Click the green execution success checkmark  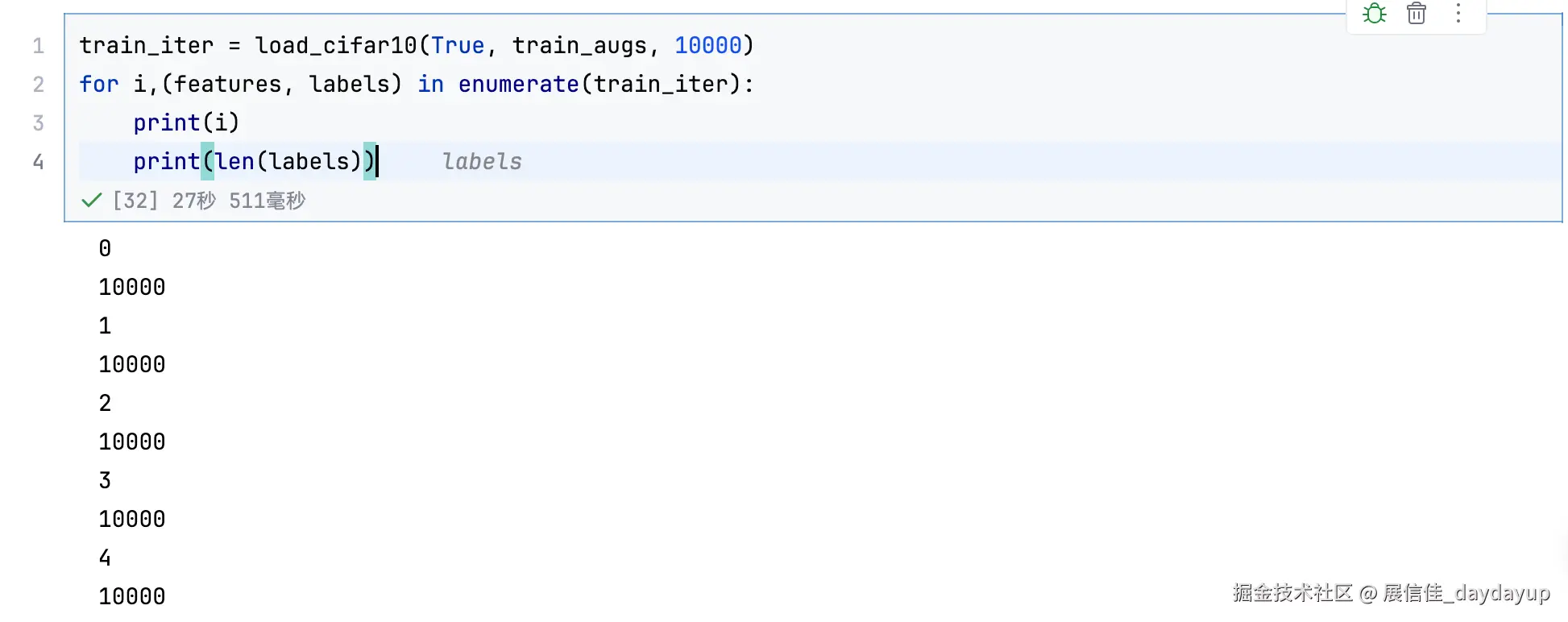[x=92, y=201]
